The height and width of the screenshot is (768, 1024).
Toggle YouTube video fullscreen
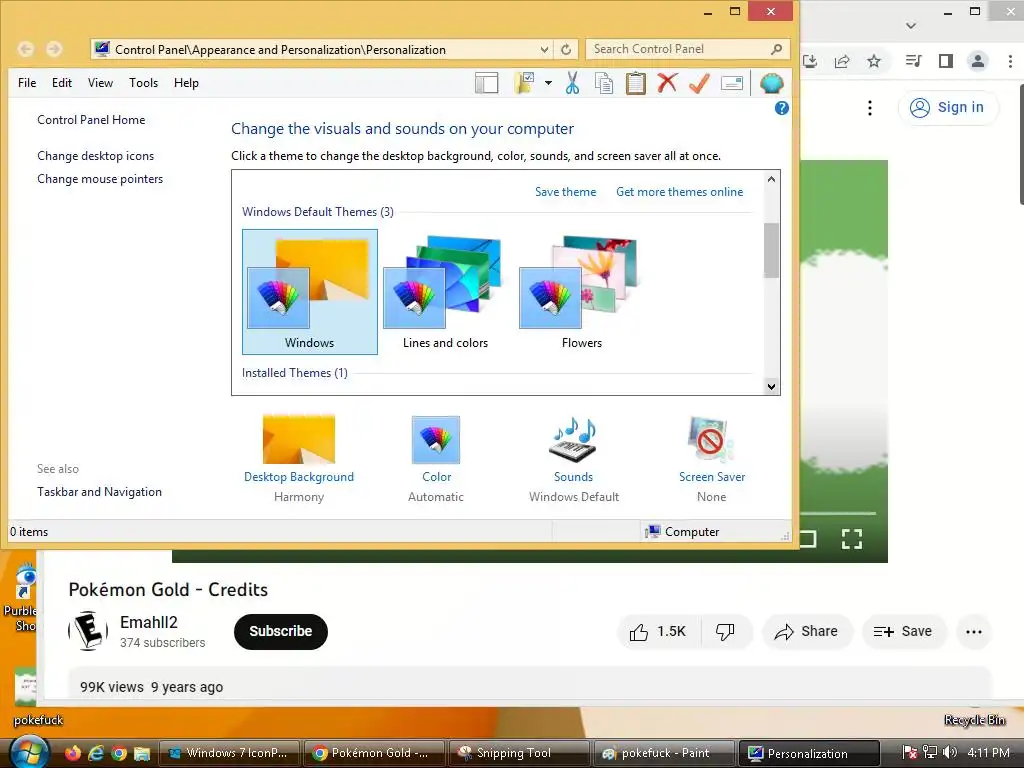click(852, 539)
